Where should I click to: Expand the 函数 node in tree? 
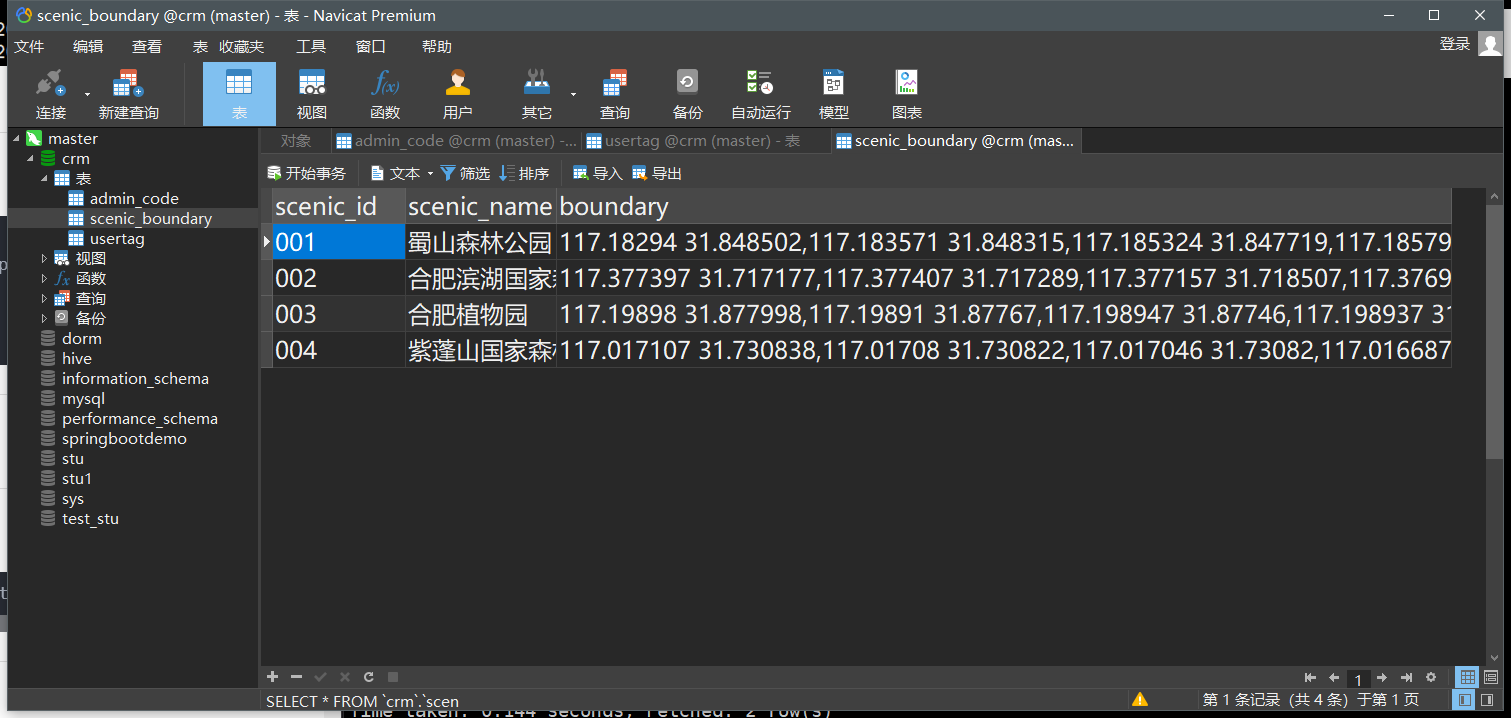click(44, 278)
